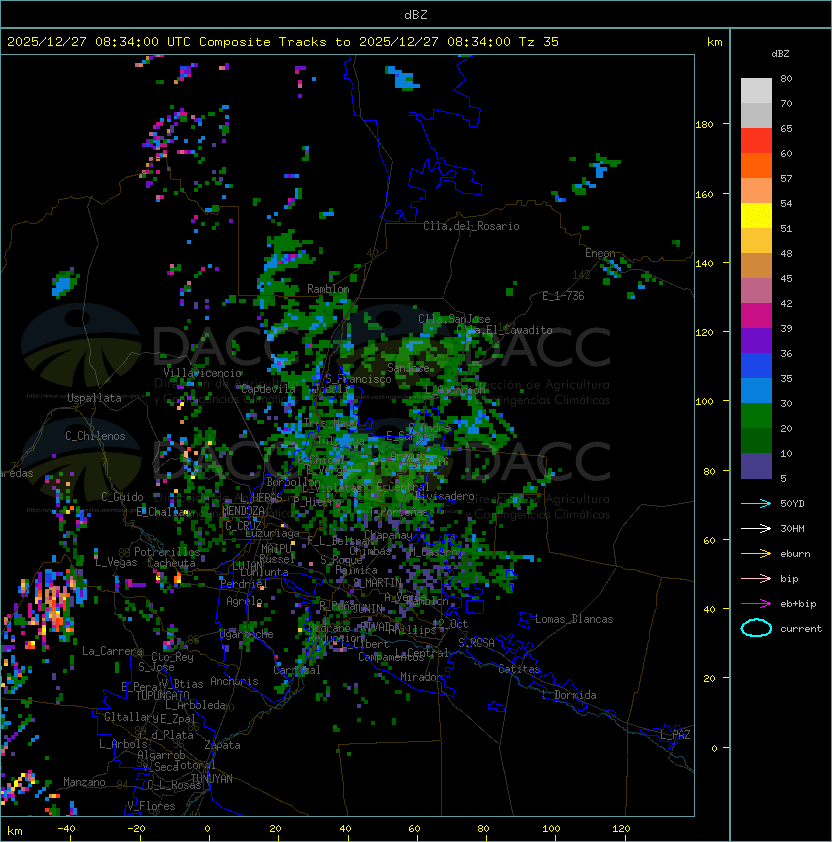Click the 'Manzano' place label
832x842 pixels.
pyautogui.click(x=84, y=782)
